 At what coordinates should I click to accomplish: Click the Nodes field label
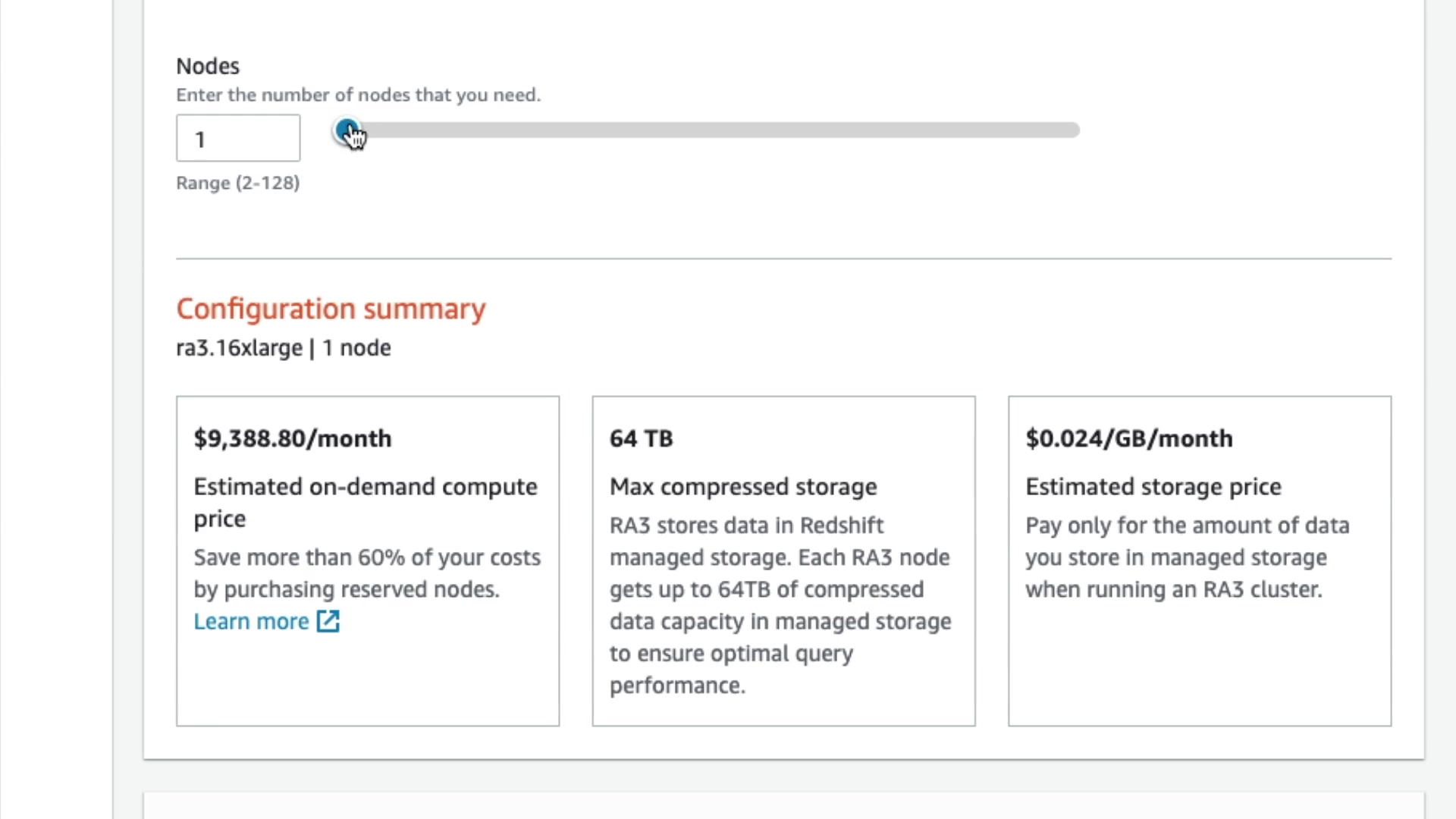point(208,67)
